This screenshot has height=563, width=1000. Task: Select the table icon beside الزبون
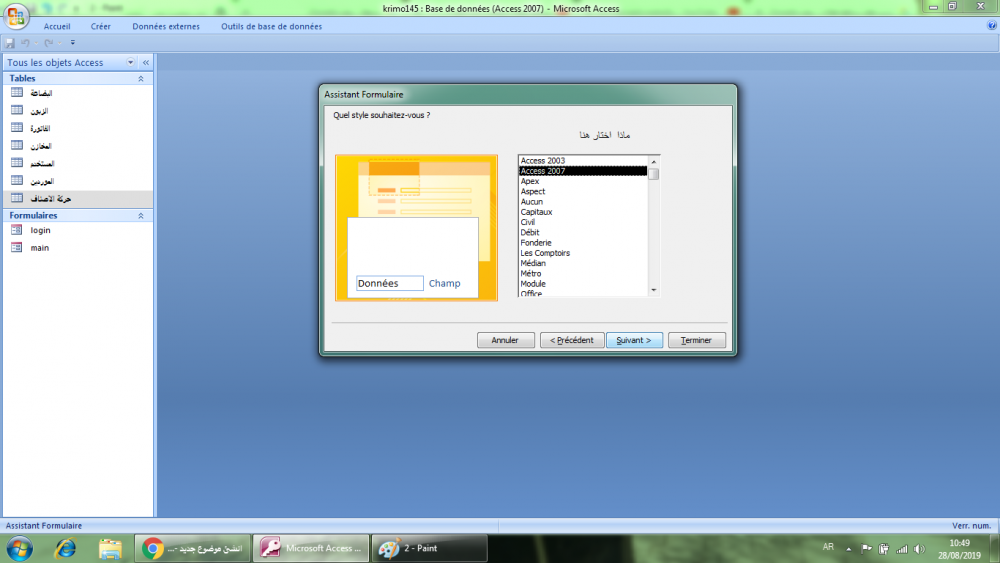click(x=17, y=110)
